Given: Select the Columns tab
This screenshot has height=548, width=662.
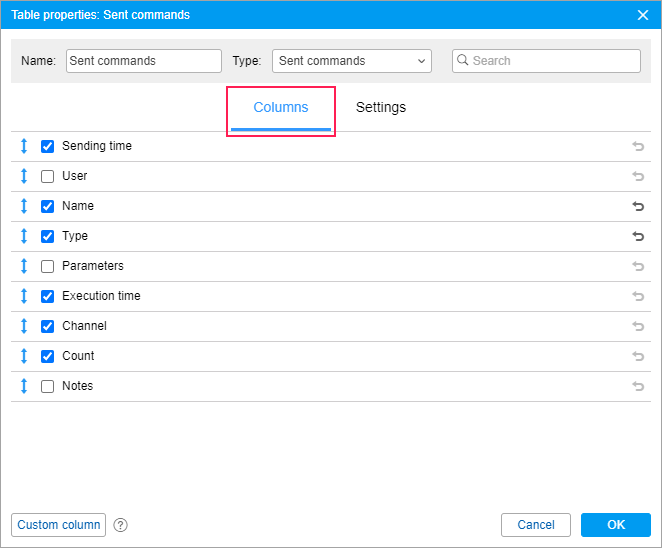Looking at the screenshot, I should tap(281, 108).
